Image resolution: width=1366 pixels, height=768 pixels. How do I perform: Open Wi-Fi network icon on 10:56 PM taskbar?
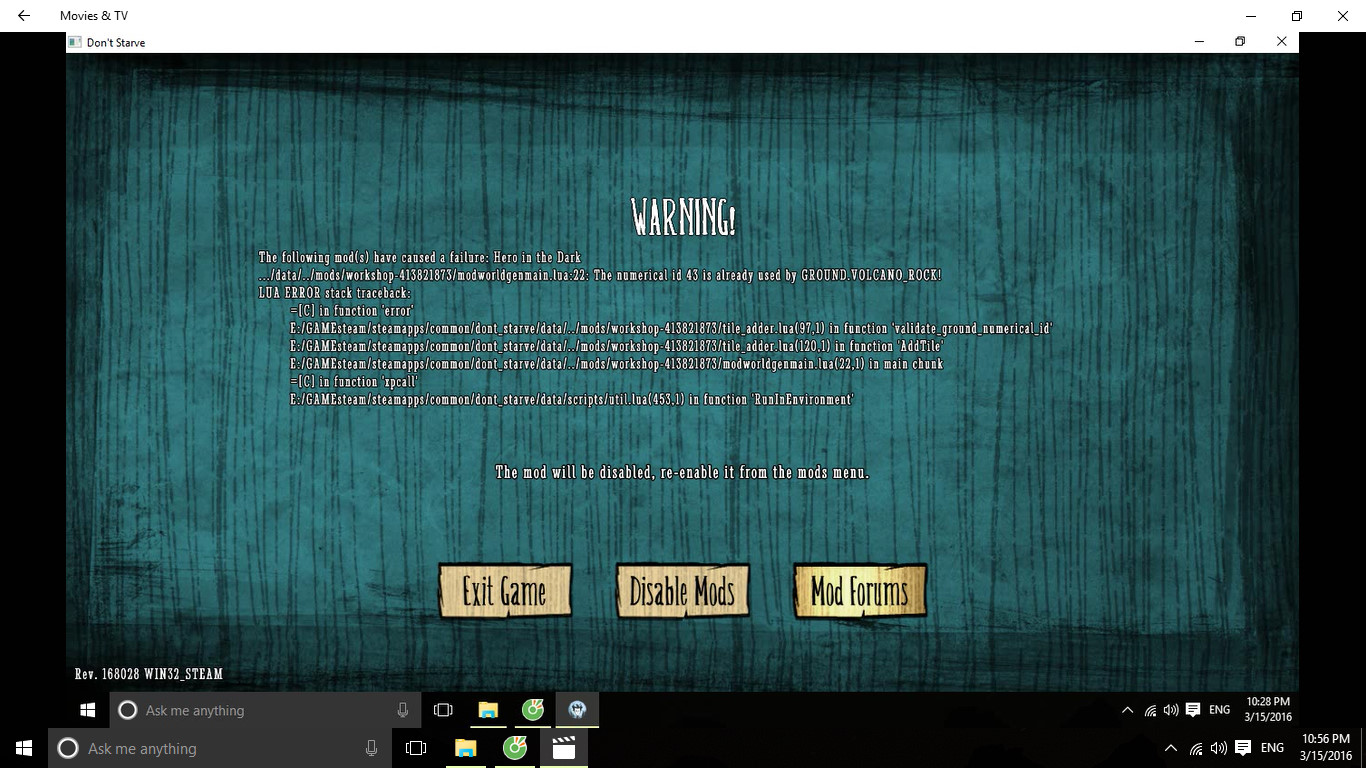coord(1196,748)
